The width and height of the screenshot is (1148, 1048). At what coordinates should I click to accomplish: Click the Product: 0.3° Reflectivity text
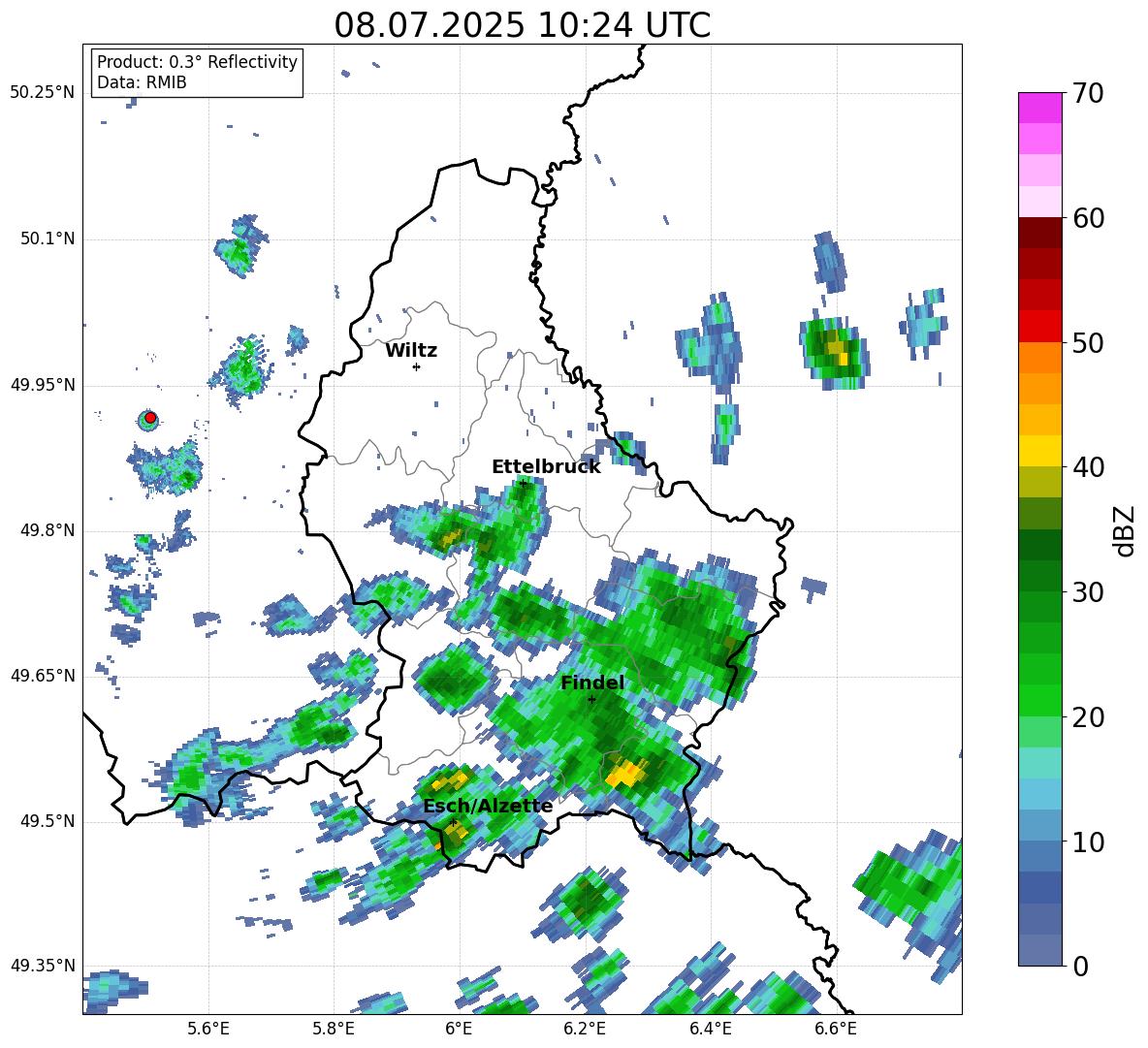(197, 62)
